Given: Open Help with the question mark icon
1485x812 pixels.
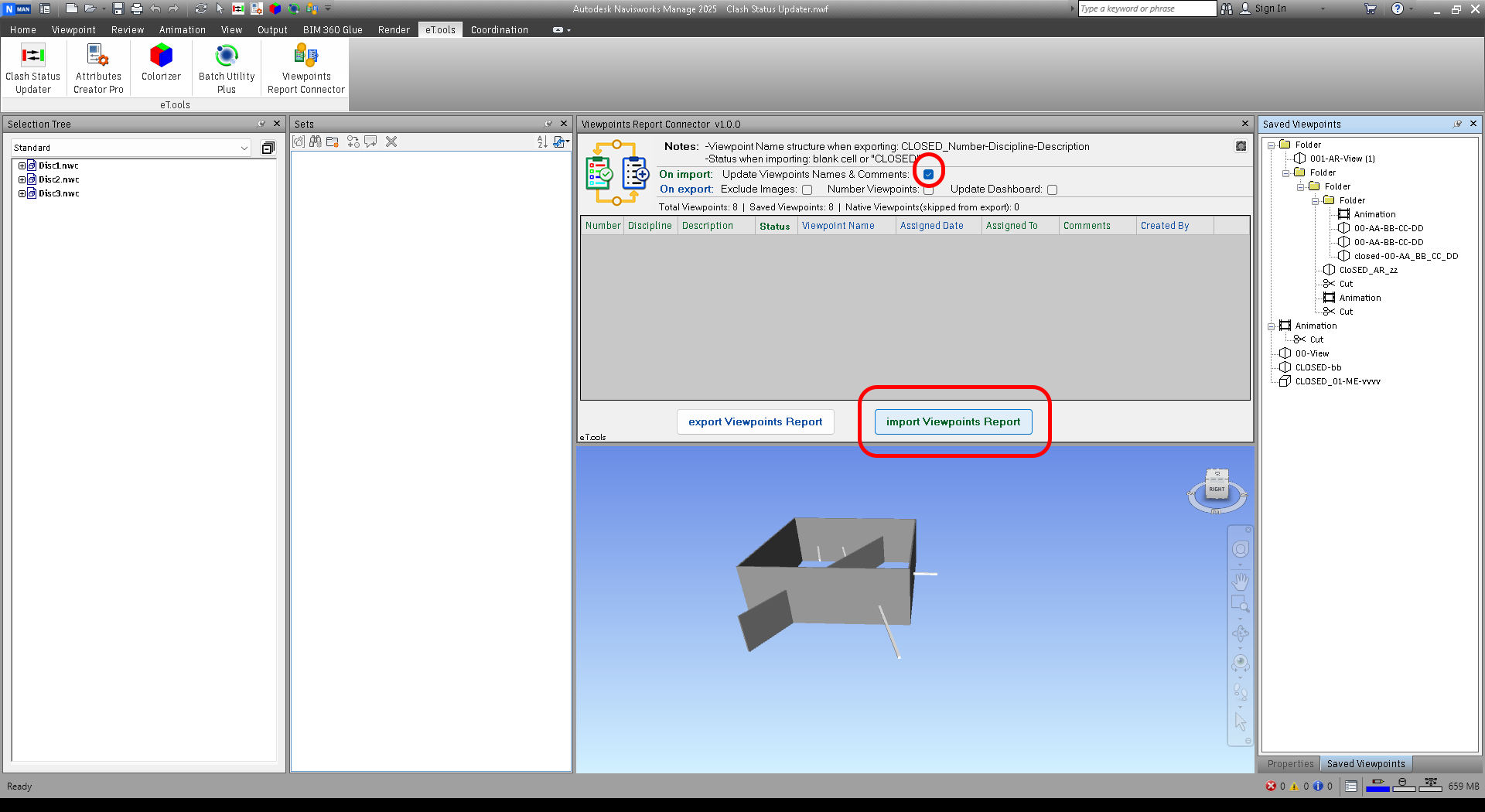Looking at the screenshot, I should (x=1397, y=9).
